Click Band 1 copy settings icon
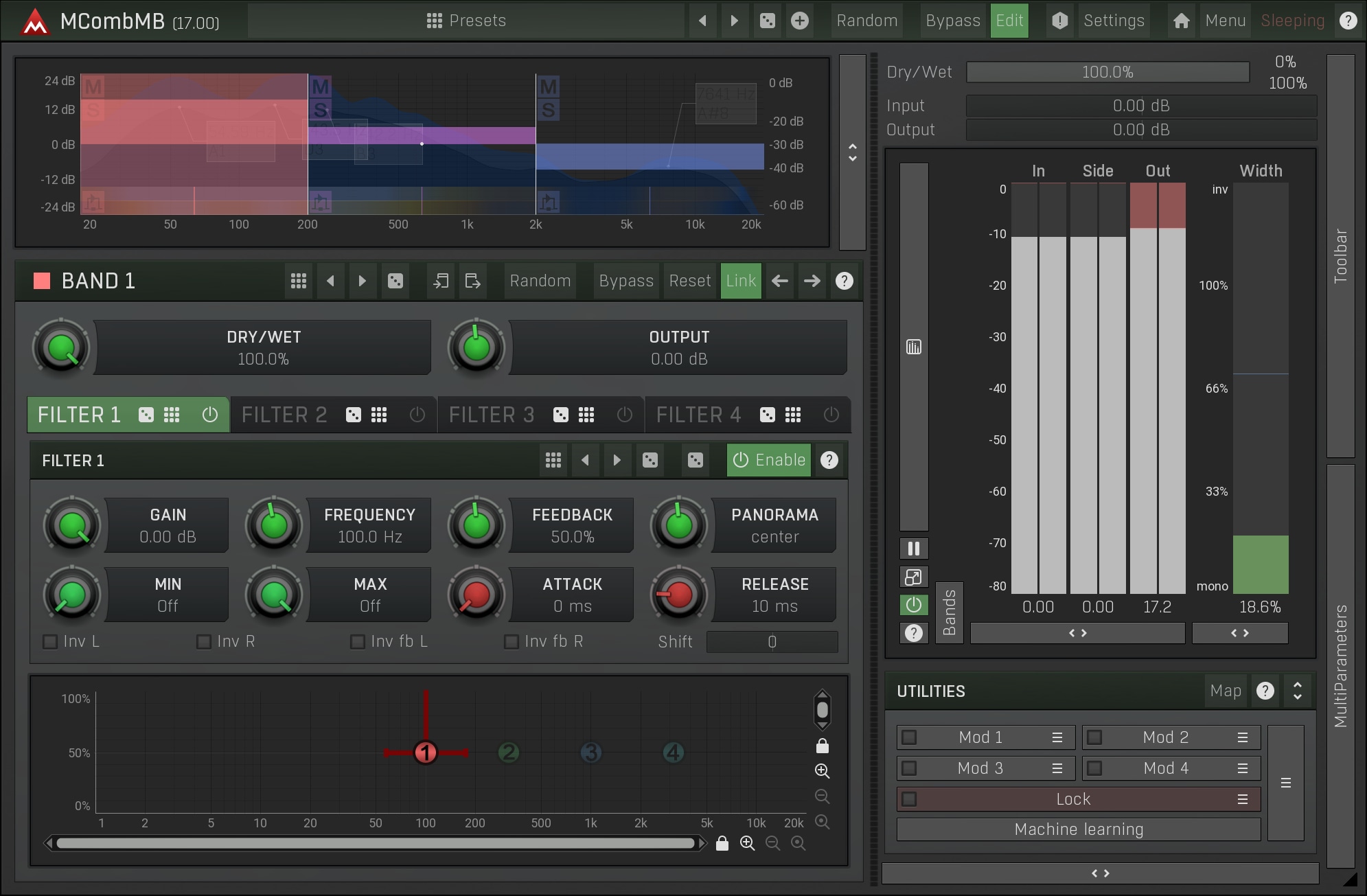The image size is (1367, 896). [441, 281]
